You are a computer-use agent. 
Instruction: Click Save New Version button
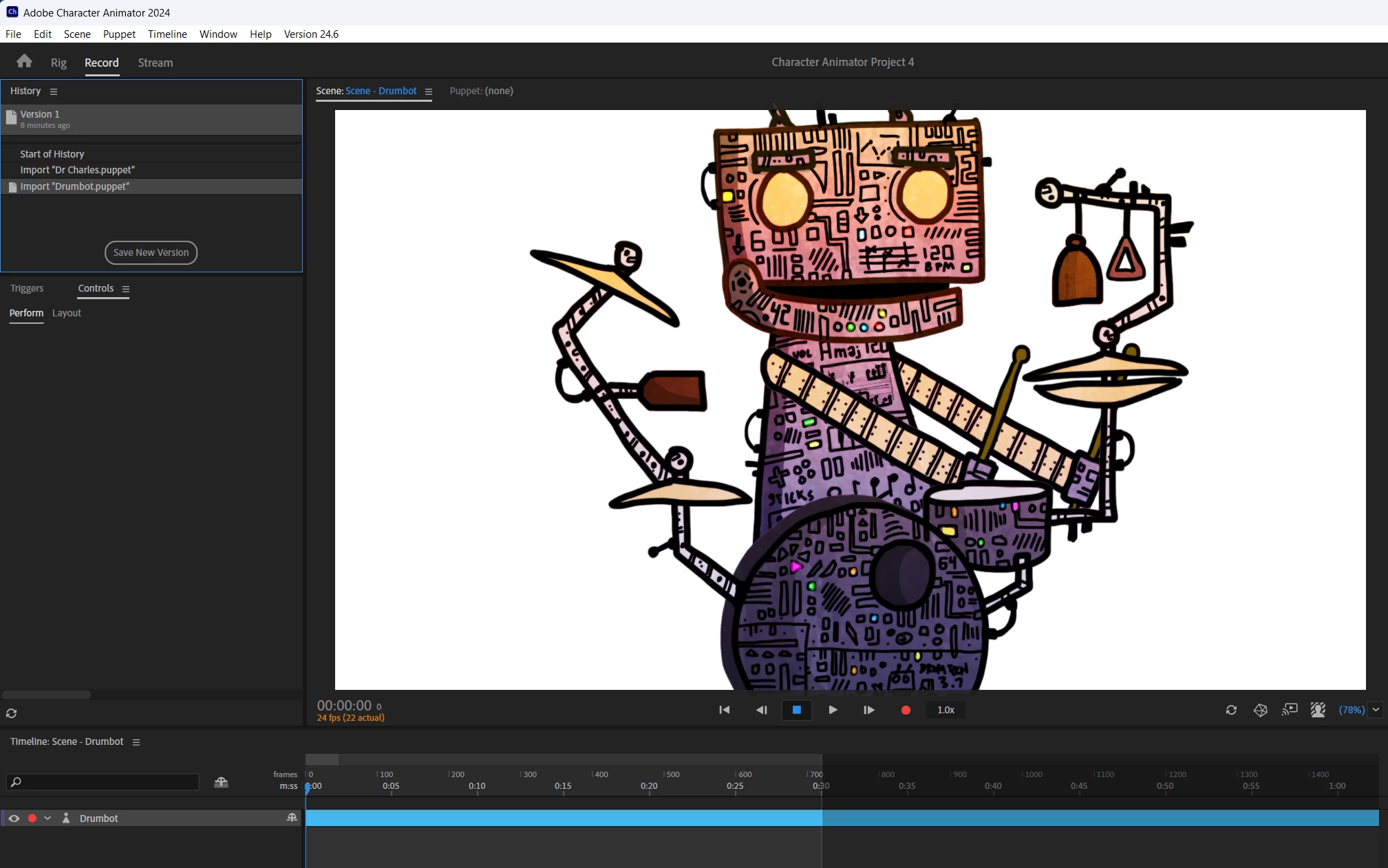(151, 252)
